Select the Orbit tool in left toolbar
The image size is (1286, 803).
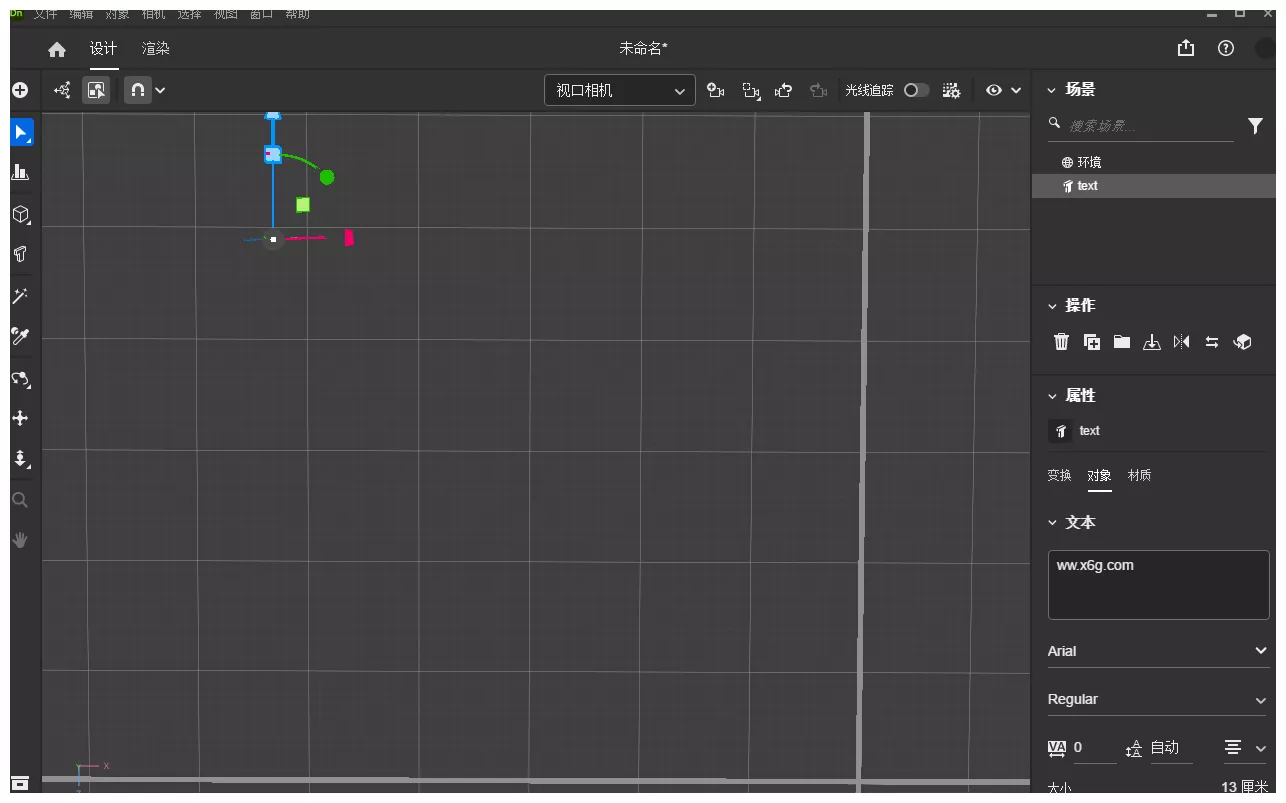pos(20,379)
